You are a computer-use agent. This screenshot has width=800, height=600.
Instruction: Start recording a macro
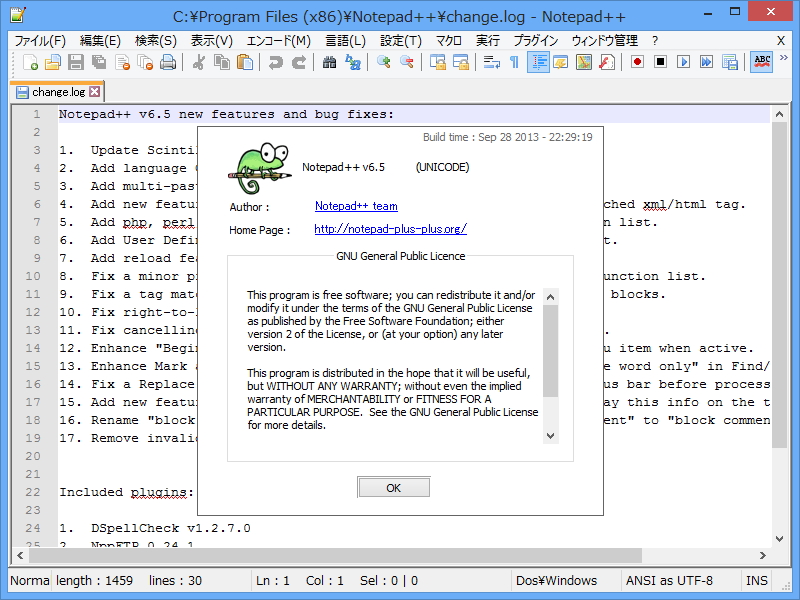(x=637, y=61)
